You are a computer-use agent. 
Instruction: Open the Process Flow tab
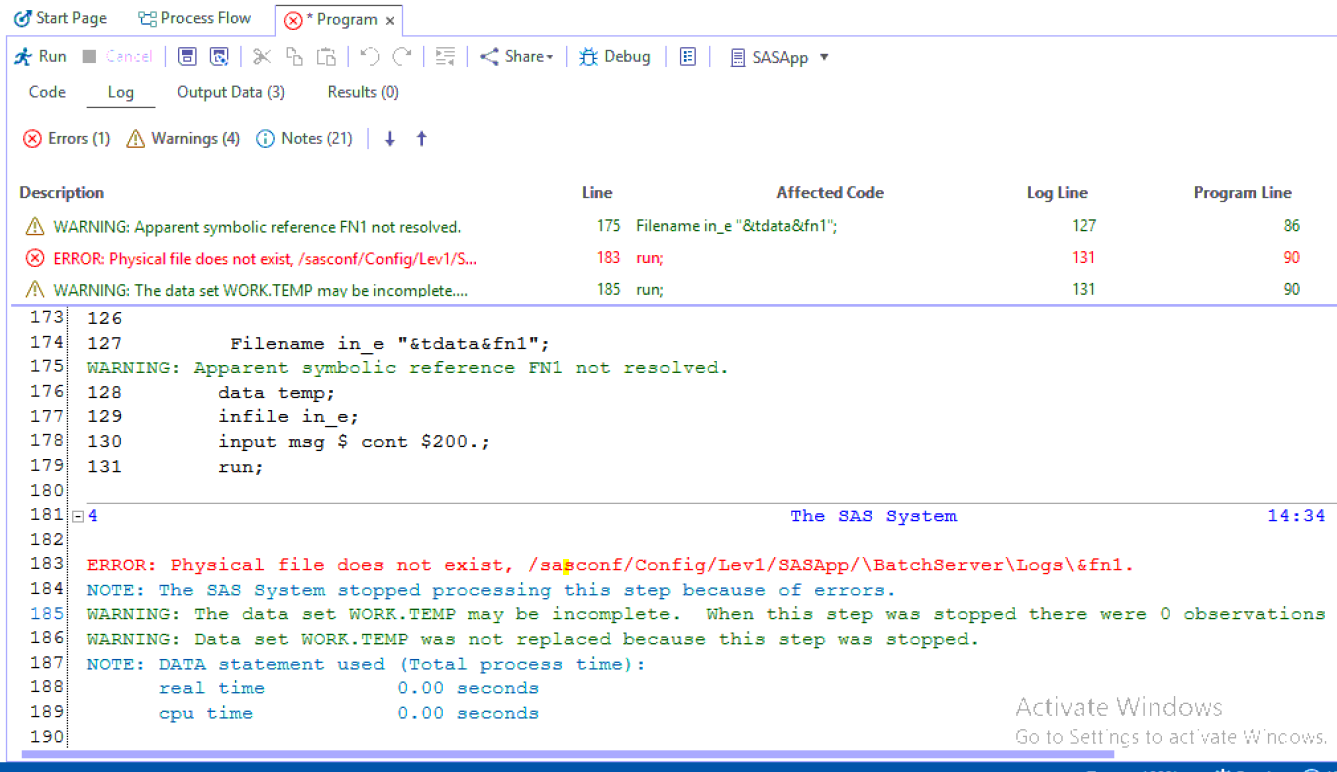point(194,19)
